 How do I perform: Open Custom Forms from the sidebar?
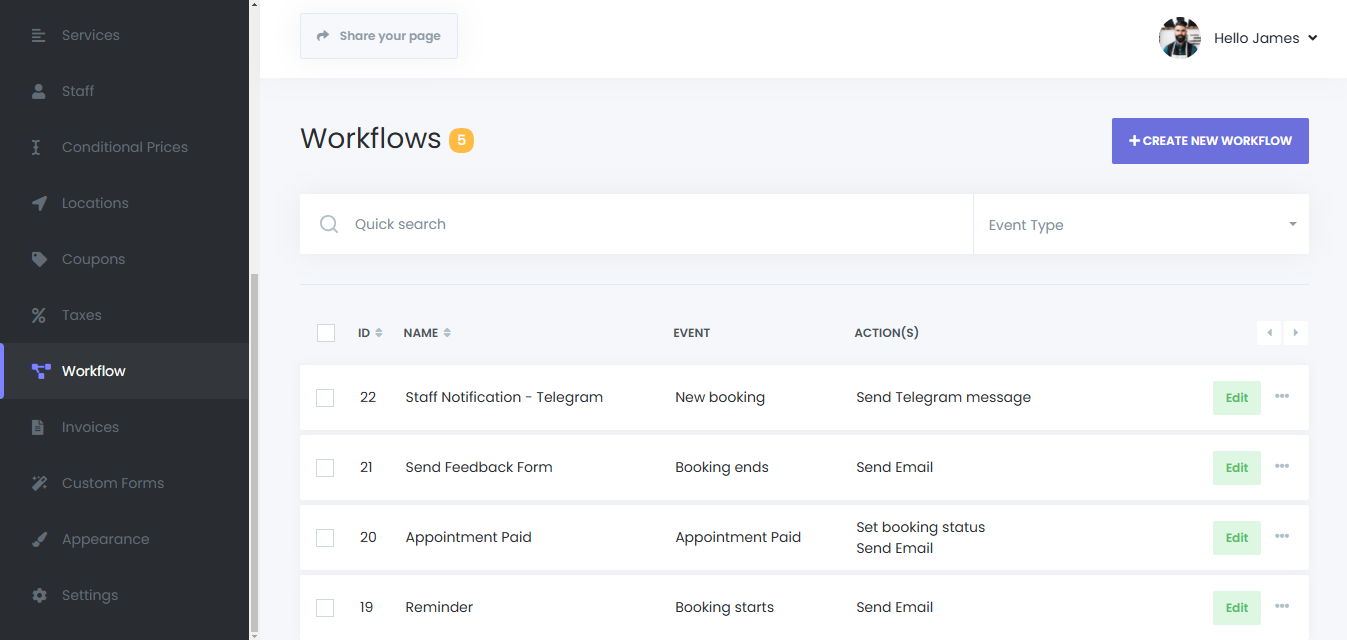(112, 483)
